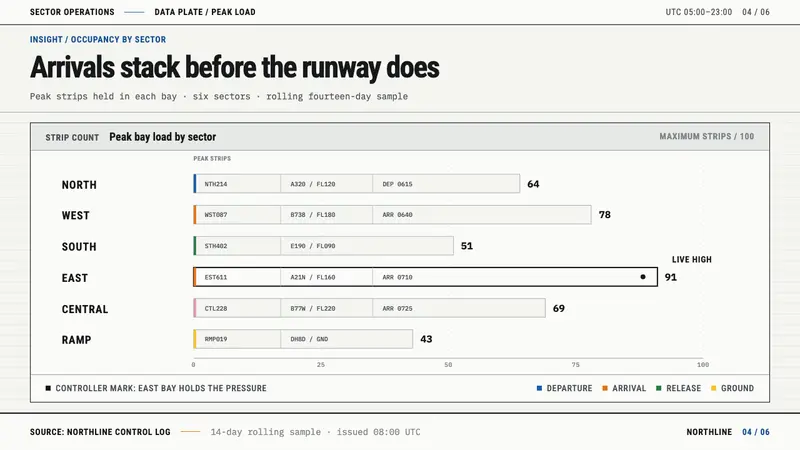Click the B738 / FL180 cell
800x450 pixels.
[x=327, y=215]
